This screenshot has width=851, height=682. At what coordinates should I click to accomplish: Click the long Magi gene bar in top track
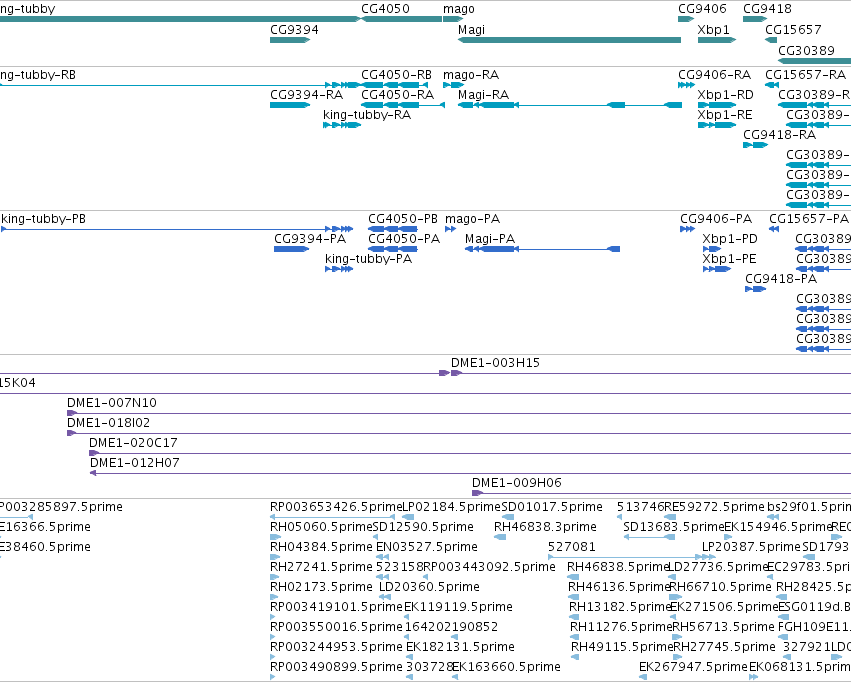[x=570, y=40]
